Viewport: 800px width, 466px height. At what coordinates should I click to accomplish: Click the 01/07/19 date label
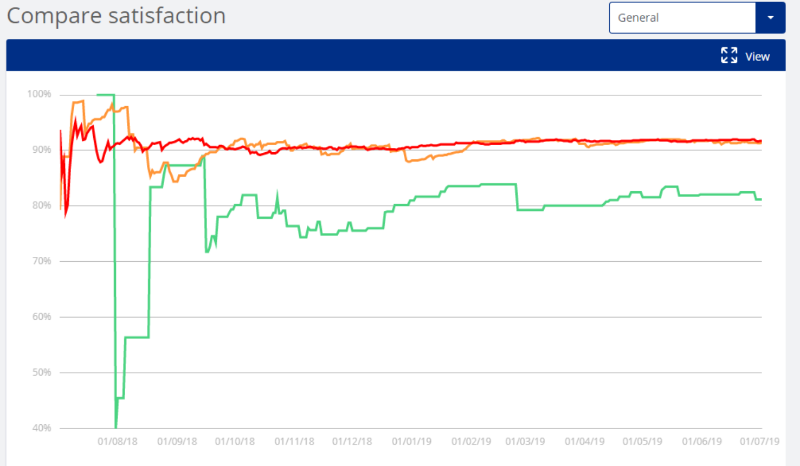760,442
